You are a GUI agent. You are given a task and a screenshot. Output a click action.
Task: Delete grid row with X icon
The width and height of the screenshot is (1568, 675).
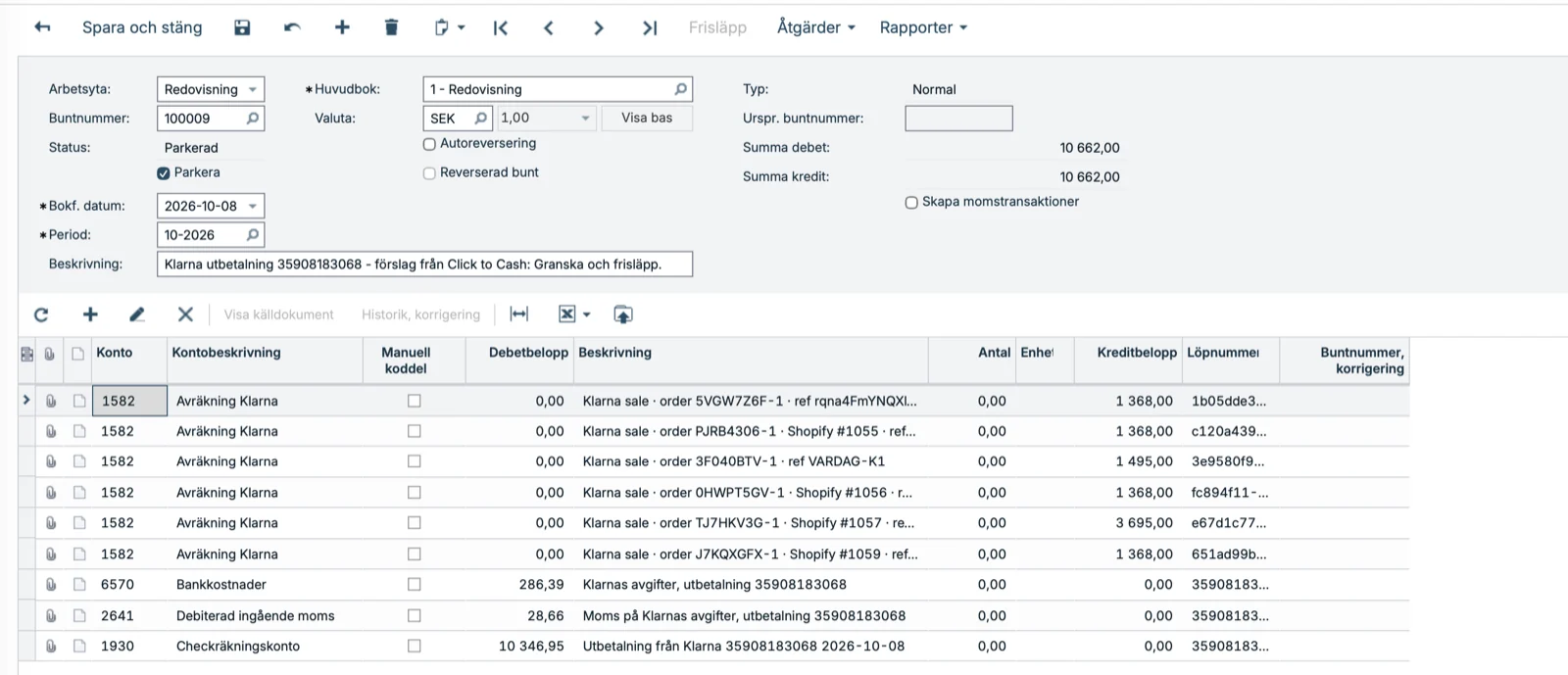point(185,314)
